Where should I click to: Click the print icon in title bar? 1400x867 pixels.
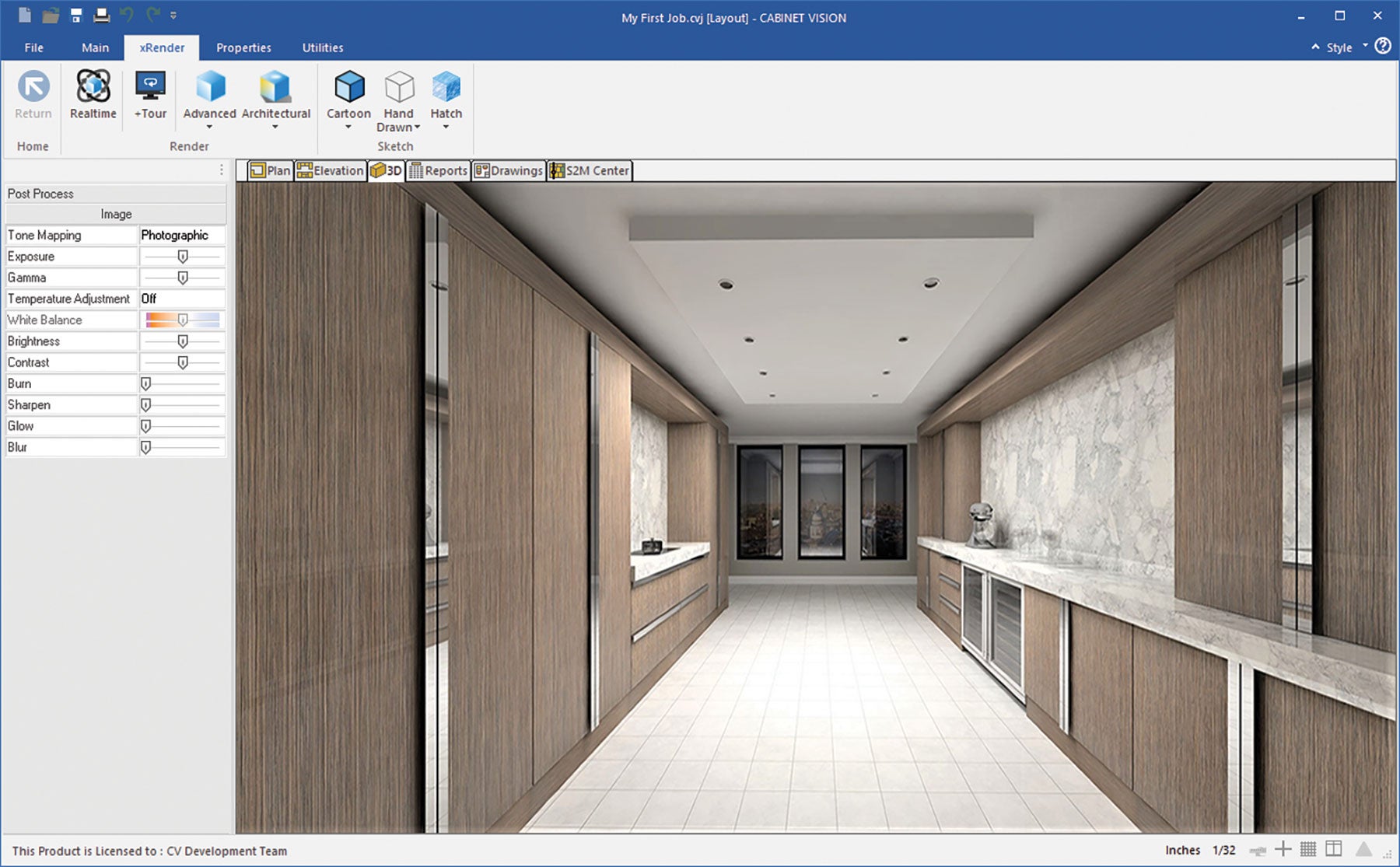pyautogui.click(x=101, y=15)
